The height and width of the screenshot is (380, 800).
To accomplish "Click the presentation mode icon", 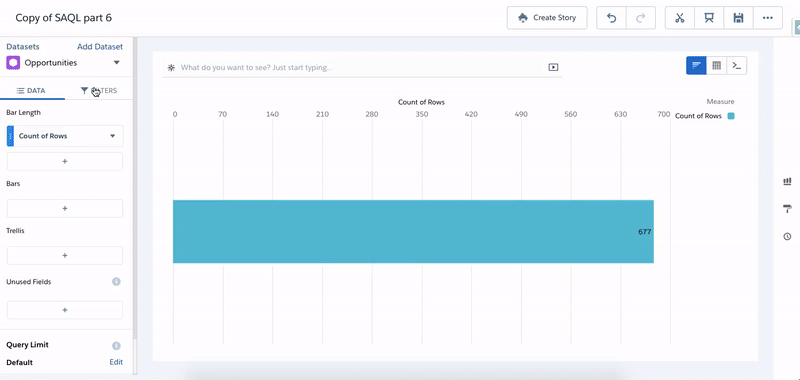I will [x=709, y=18].
